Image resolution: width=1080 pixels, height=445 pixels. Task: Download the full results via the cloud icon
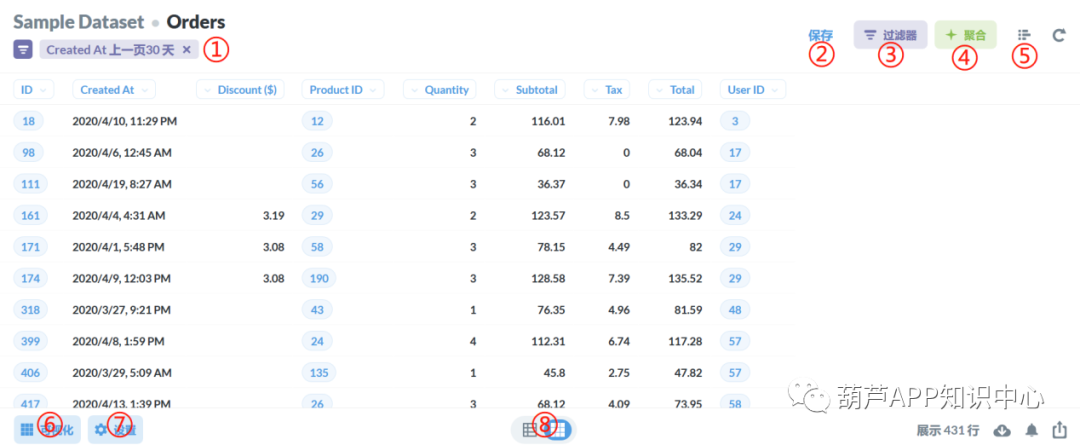1003,431
